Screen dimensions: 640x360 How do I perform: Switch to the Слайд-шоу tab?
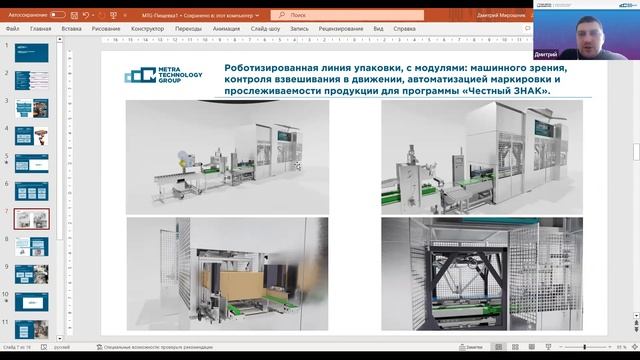pyautogui.click(x=265, y=29)
